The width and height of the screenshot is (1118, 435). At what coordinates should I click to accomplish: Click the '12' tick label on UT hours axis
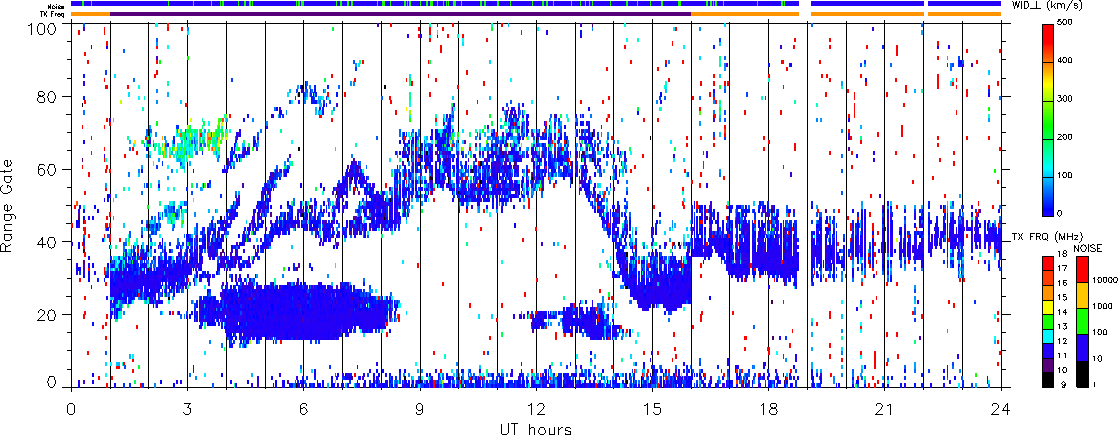(536, 409)
